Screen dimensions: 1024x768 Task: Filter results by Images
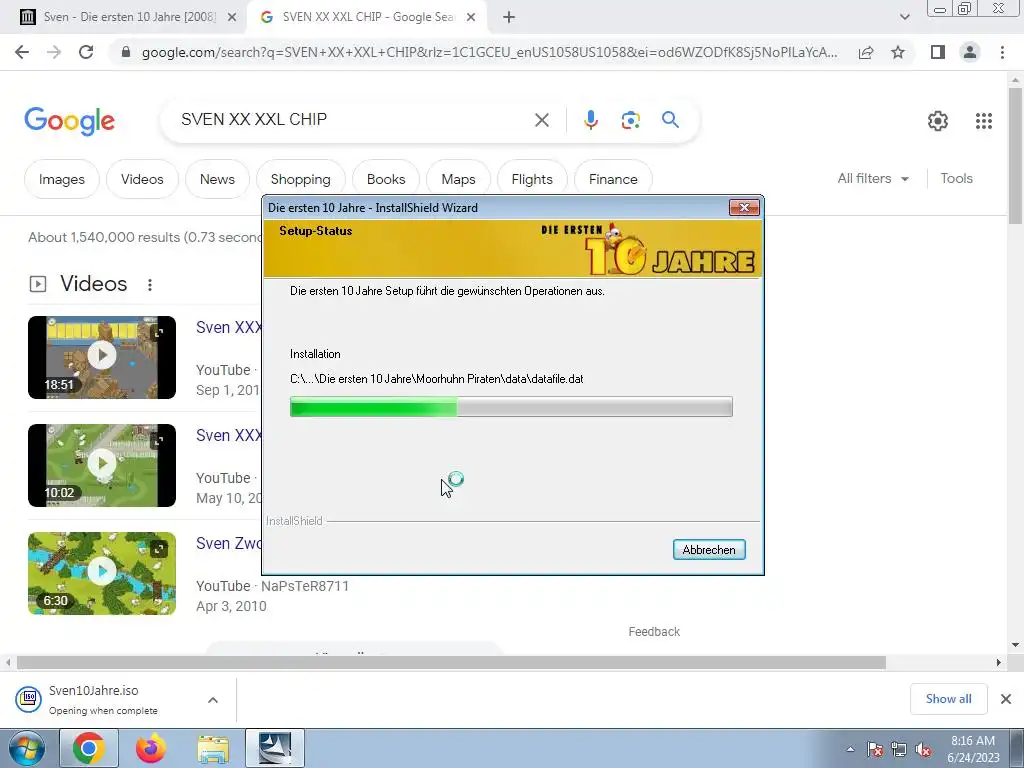(x=62, y=179)
